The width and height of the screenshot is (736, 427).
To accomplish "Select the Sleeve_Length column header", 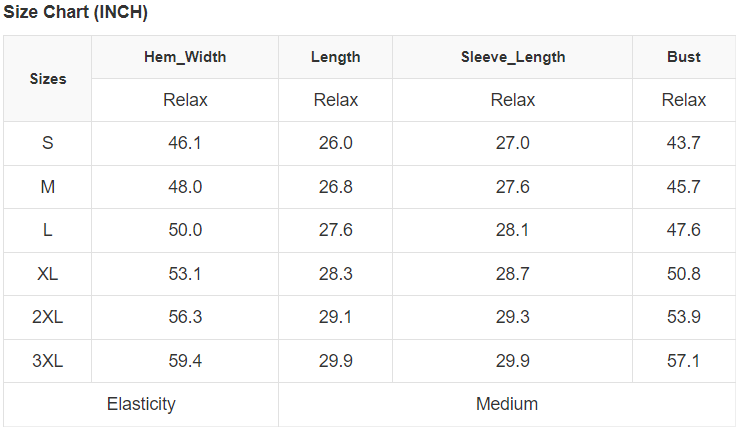I will [513, 57].
